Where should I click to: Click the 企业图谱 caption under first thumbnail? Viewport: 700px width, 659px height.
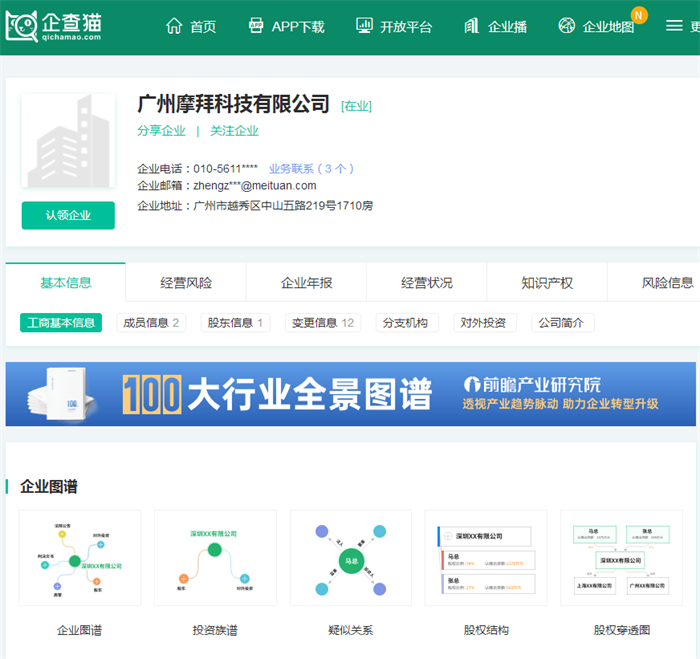pyautogui.click(x=79, y=630)
